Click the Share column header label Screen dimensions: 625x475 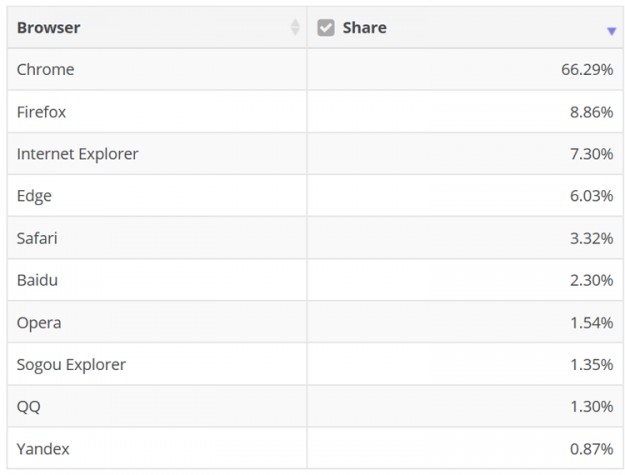pos(364,28)
